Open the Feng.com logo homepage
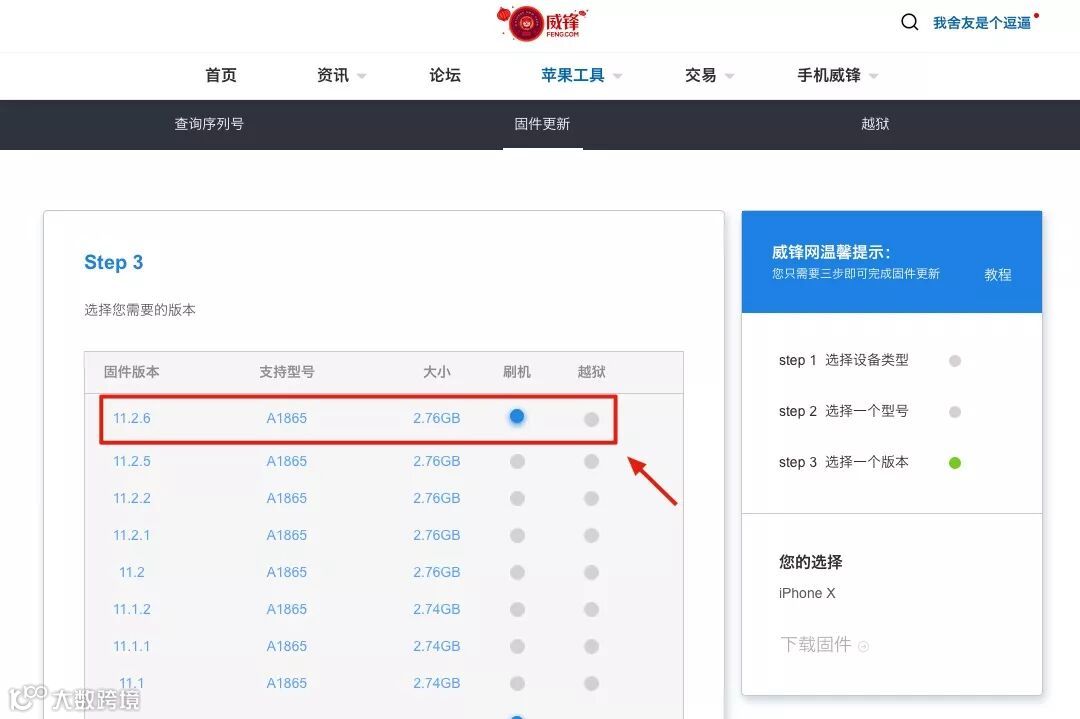The width and height of the screenshot is (1080, 719). pyautogui.click(x=543, y=23)
